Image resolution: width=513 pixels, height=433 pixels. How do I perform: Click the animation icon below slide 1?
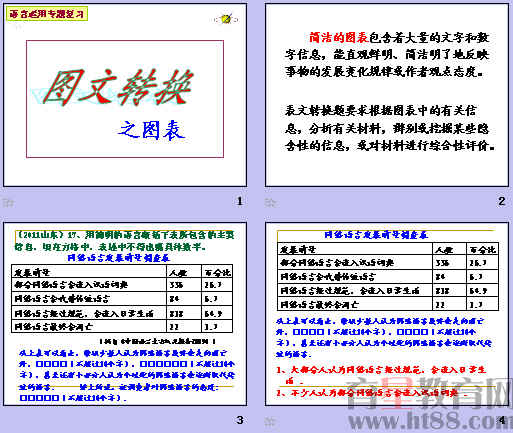pyautogui.click(x=8, y=202)
